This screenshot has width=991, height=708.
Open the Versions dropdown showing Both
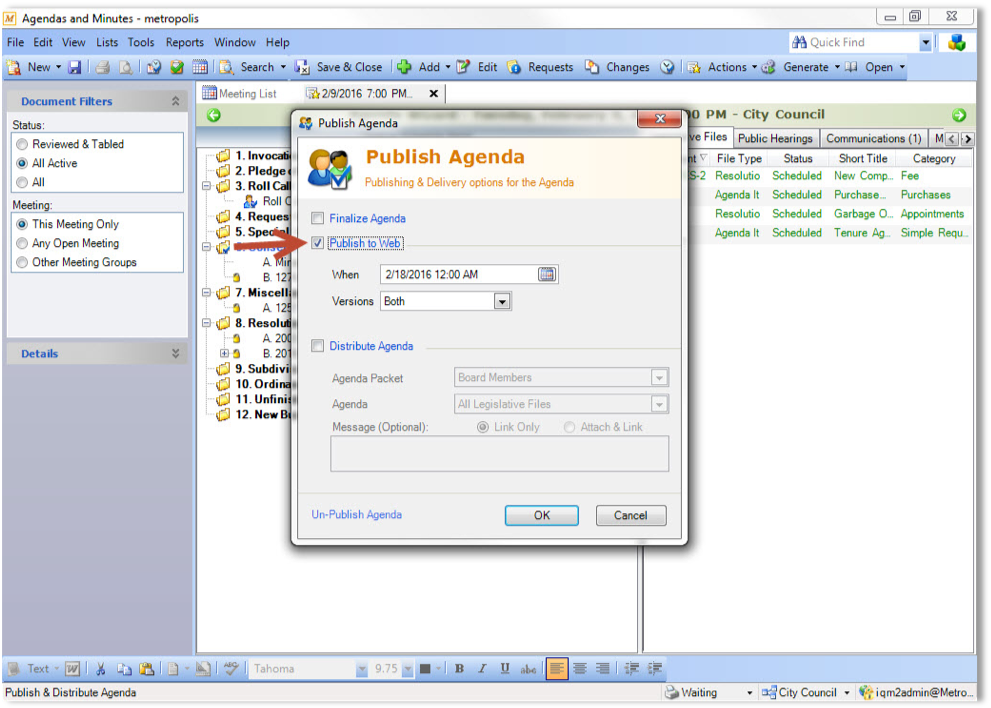tap(502, 302)
